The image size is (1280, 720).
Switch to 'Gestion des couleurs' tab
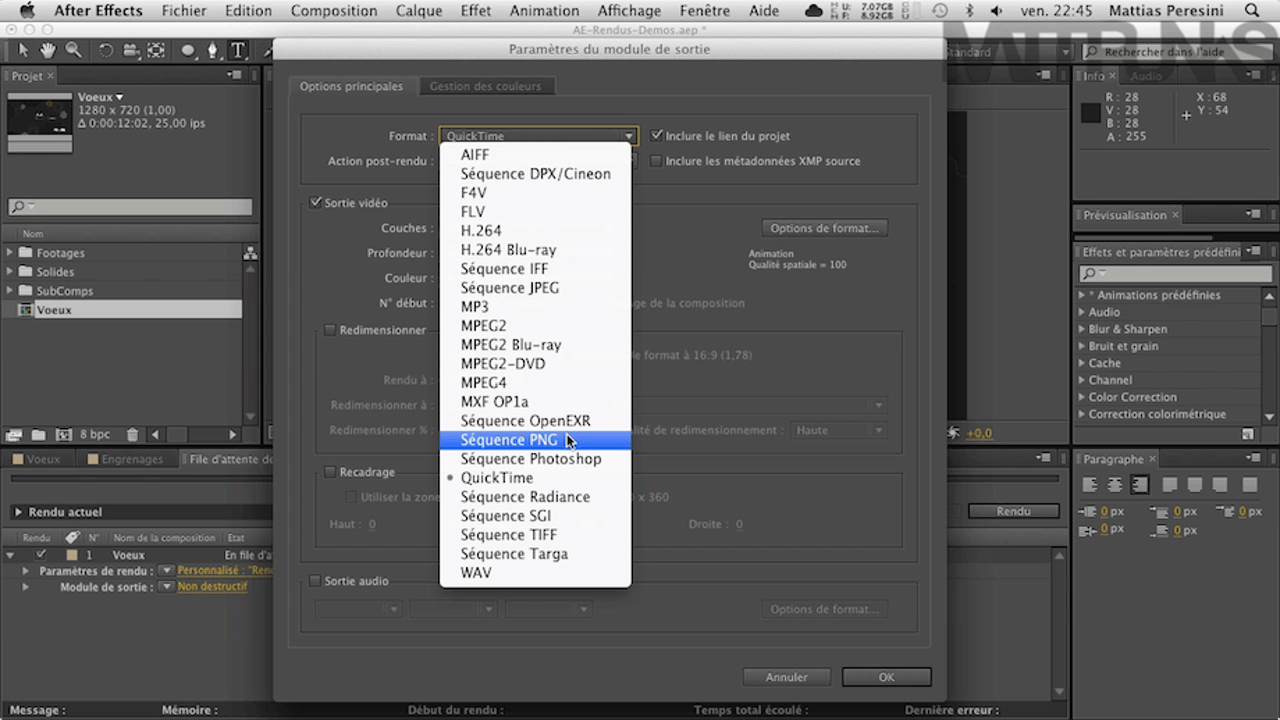(x=485, y=86)
